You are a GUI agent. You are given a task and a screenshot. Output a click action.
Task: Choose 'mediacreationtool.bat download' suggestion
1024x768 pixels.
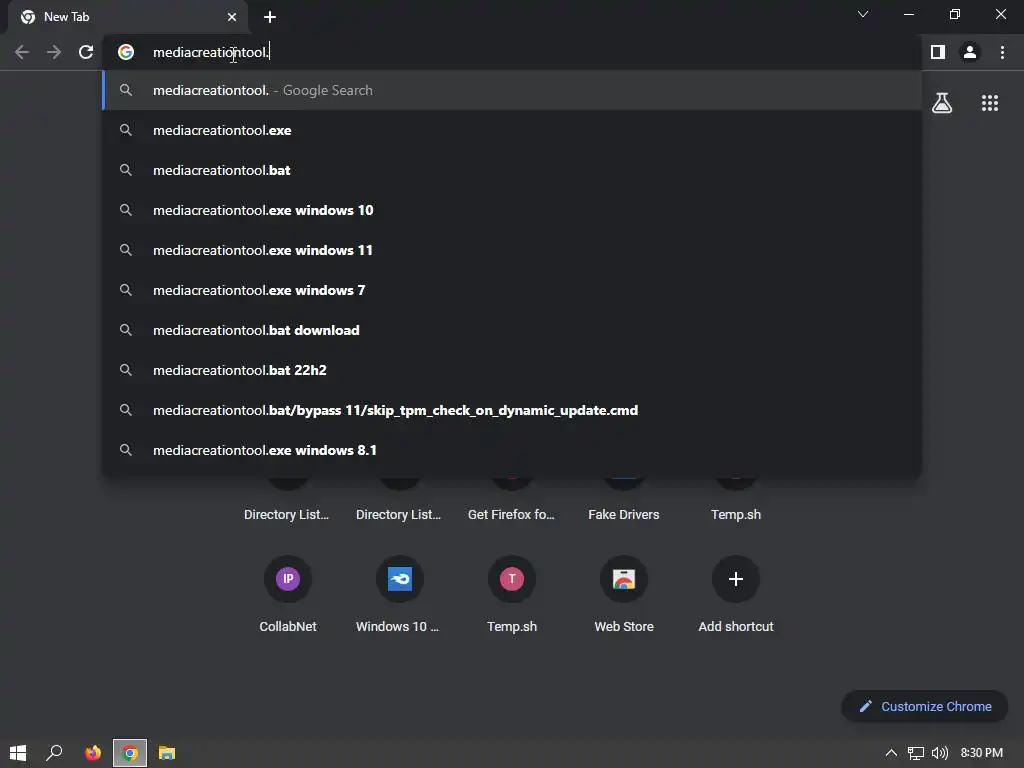512,330
